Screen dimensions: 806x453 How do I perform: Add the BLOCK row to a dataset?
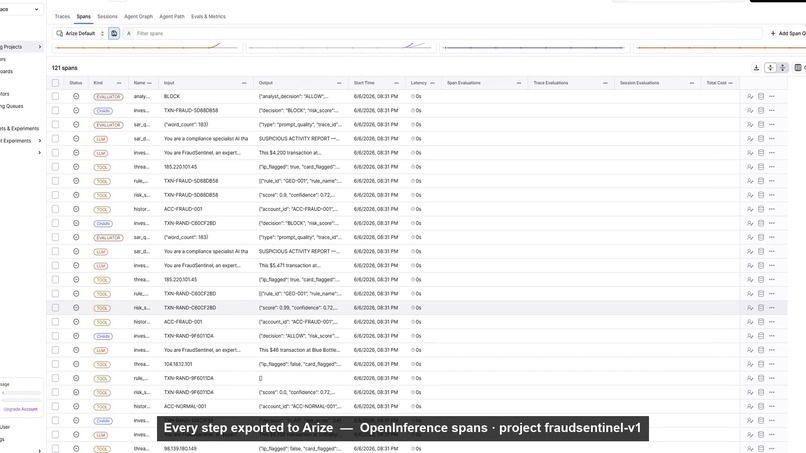click(x=761, y=96)
